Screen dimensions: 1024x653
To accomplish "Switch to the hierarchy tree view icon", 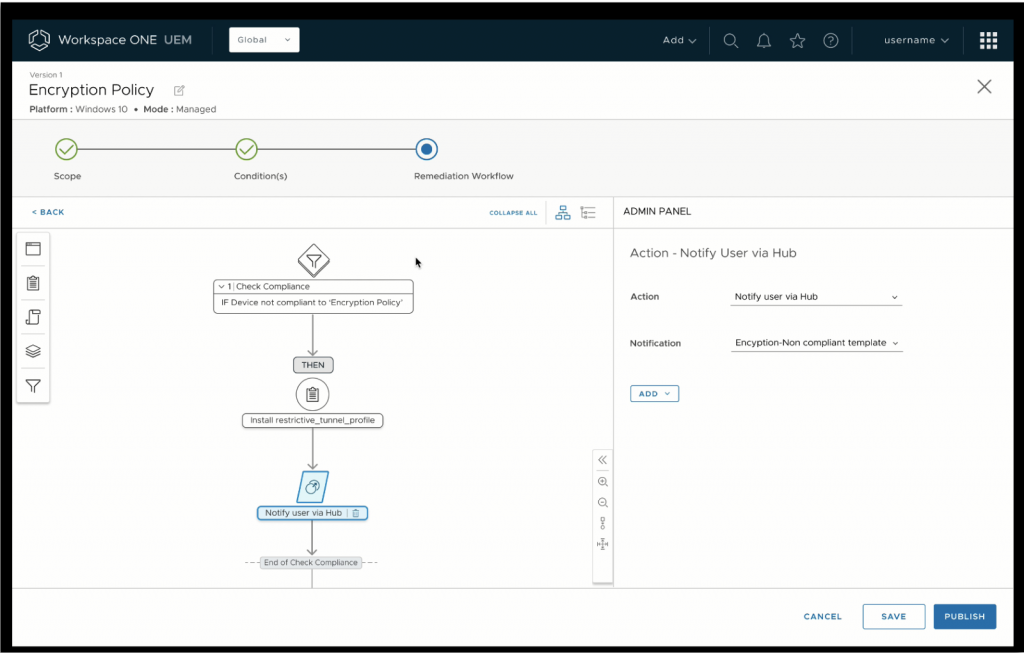I will pos(563,213).
